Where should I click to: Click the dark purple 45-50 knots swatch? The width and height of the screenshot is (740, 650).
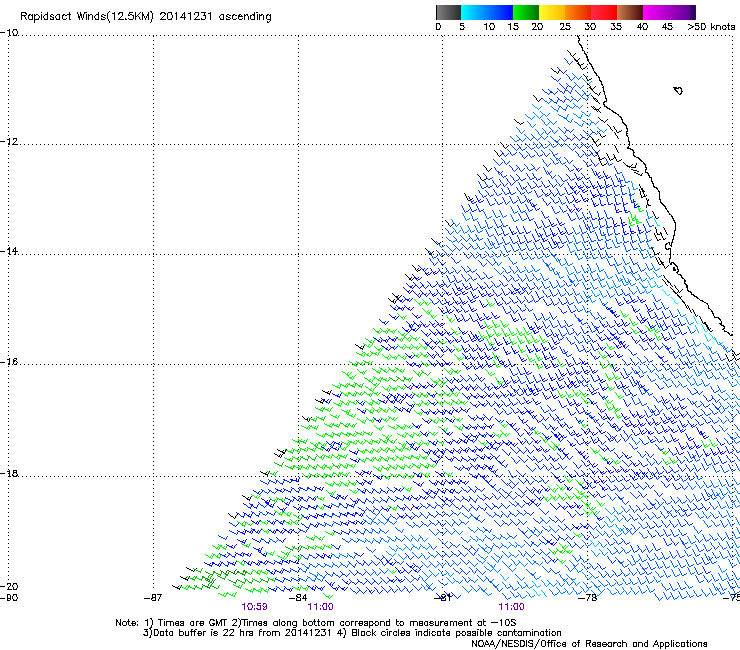[682, 12]
